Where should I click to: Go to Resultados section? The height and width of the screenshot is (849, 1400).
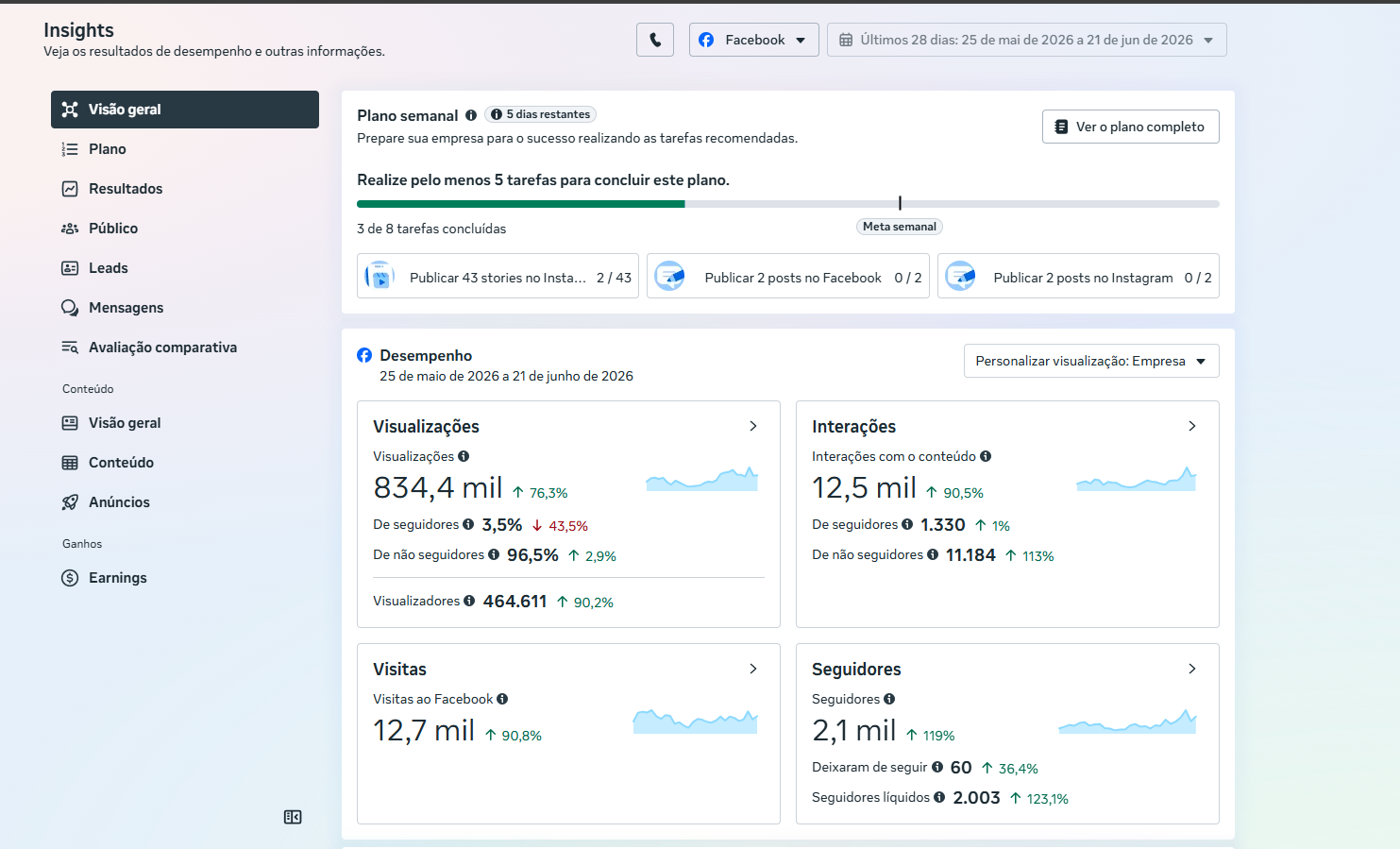185,189
